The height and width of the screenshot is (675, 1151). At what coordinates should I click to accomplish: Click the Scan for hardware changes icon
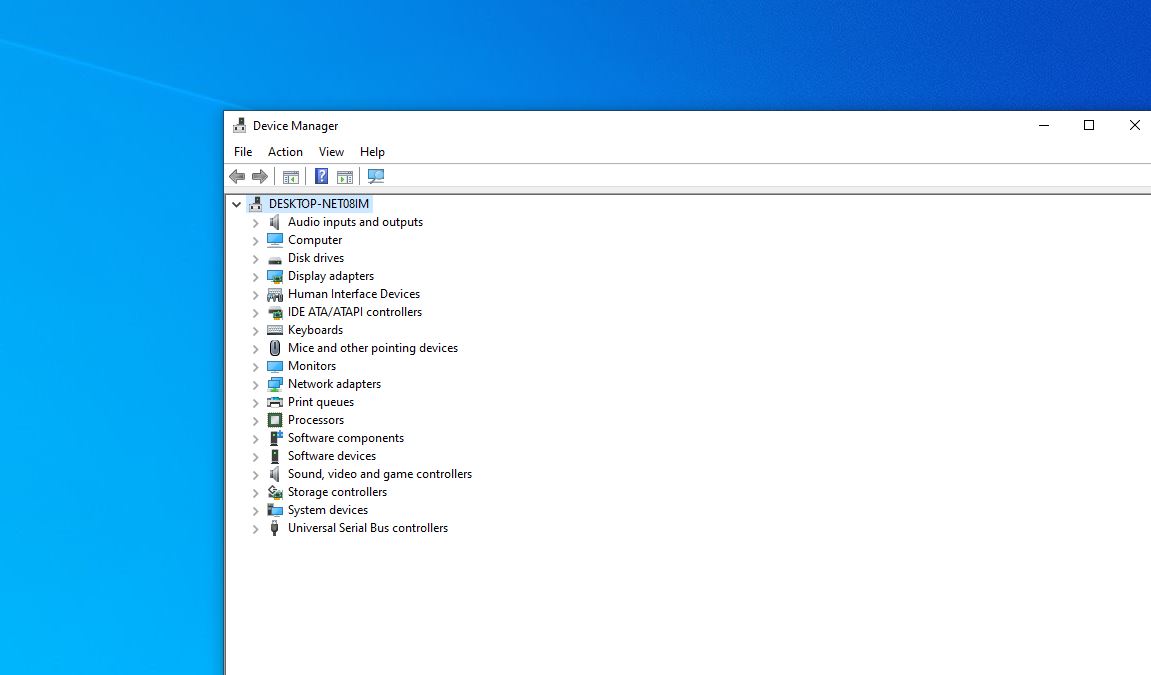coord(376,176)
